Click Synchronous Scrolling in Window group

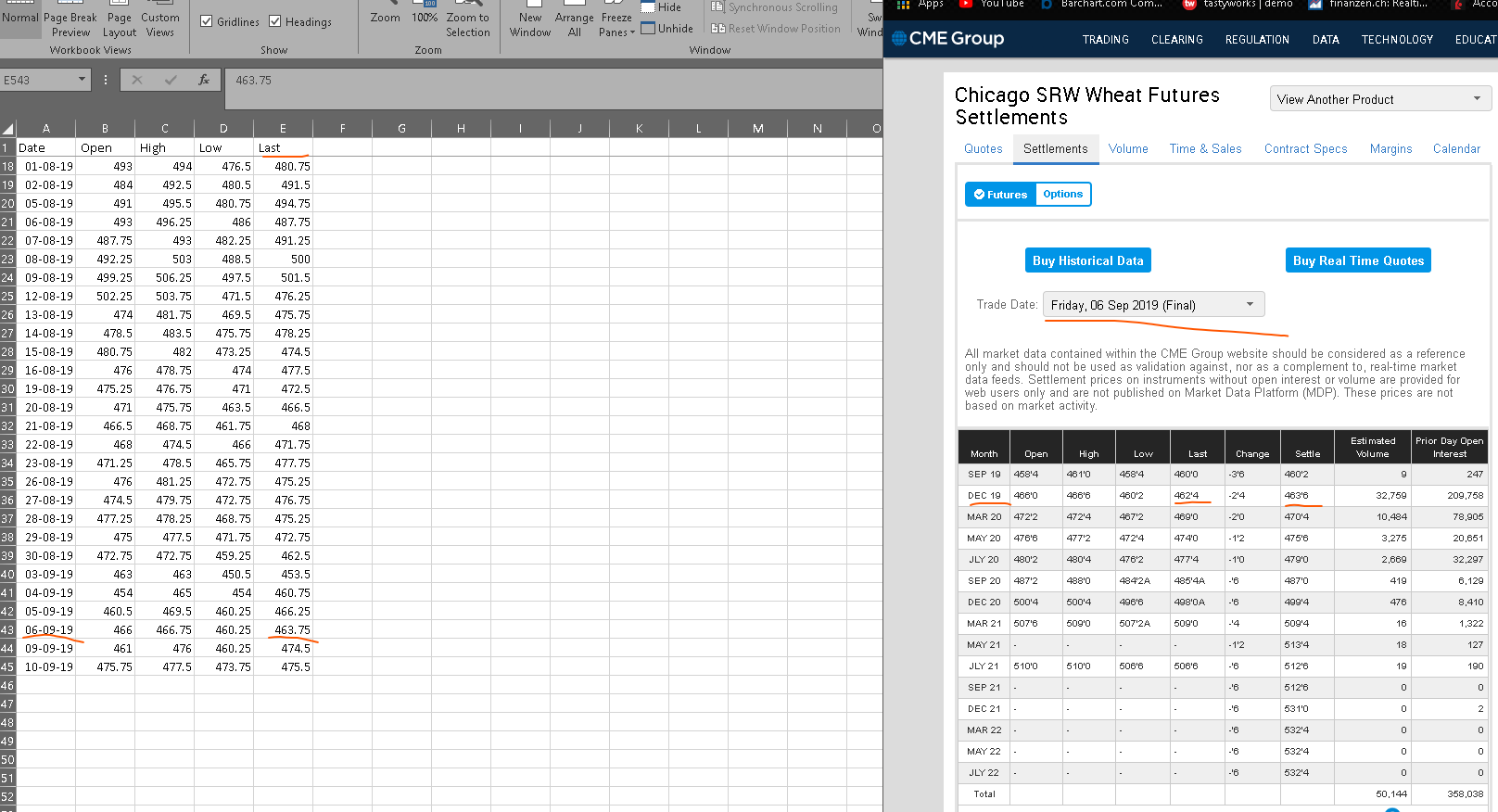coord(774,7)
